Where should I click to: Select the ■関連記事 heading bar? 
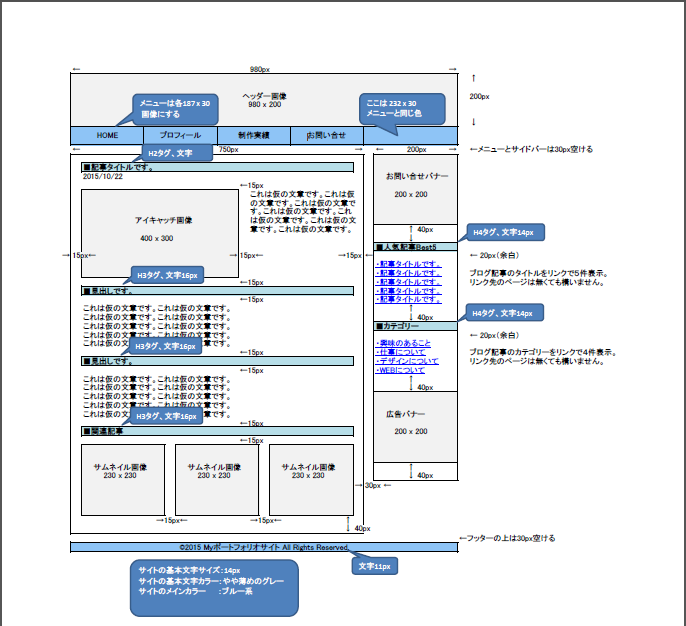click(x=217, y=431)
